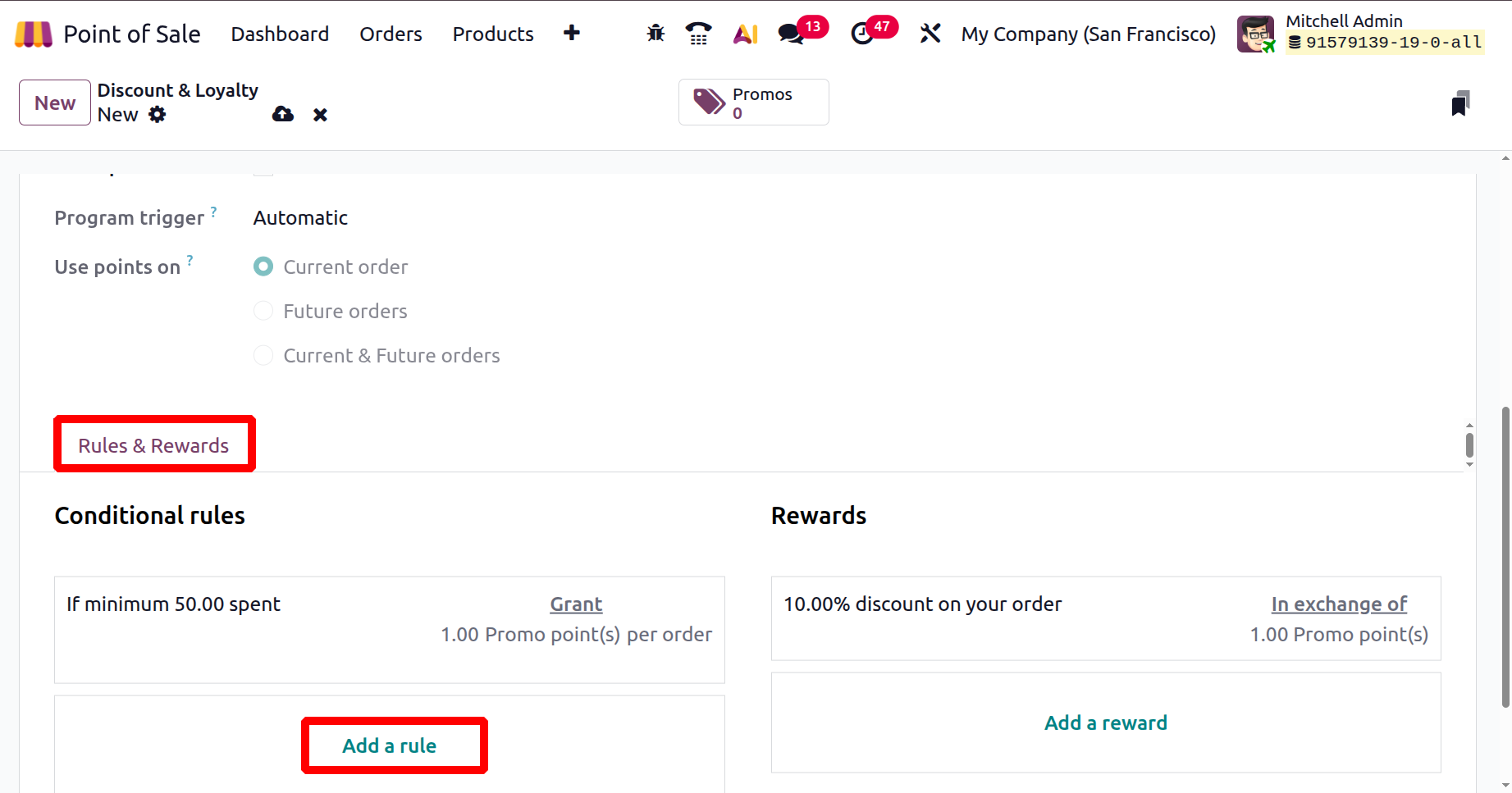Click the phone/calls icon in the header

click(x=698, y=33)
